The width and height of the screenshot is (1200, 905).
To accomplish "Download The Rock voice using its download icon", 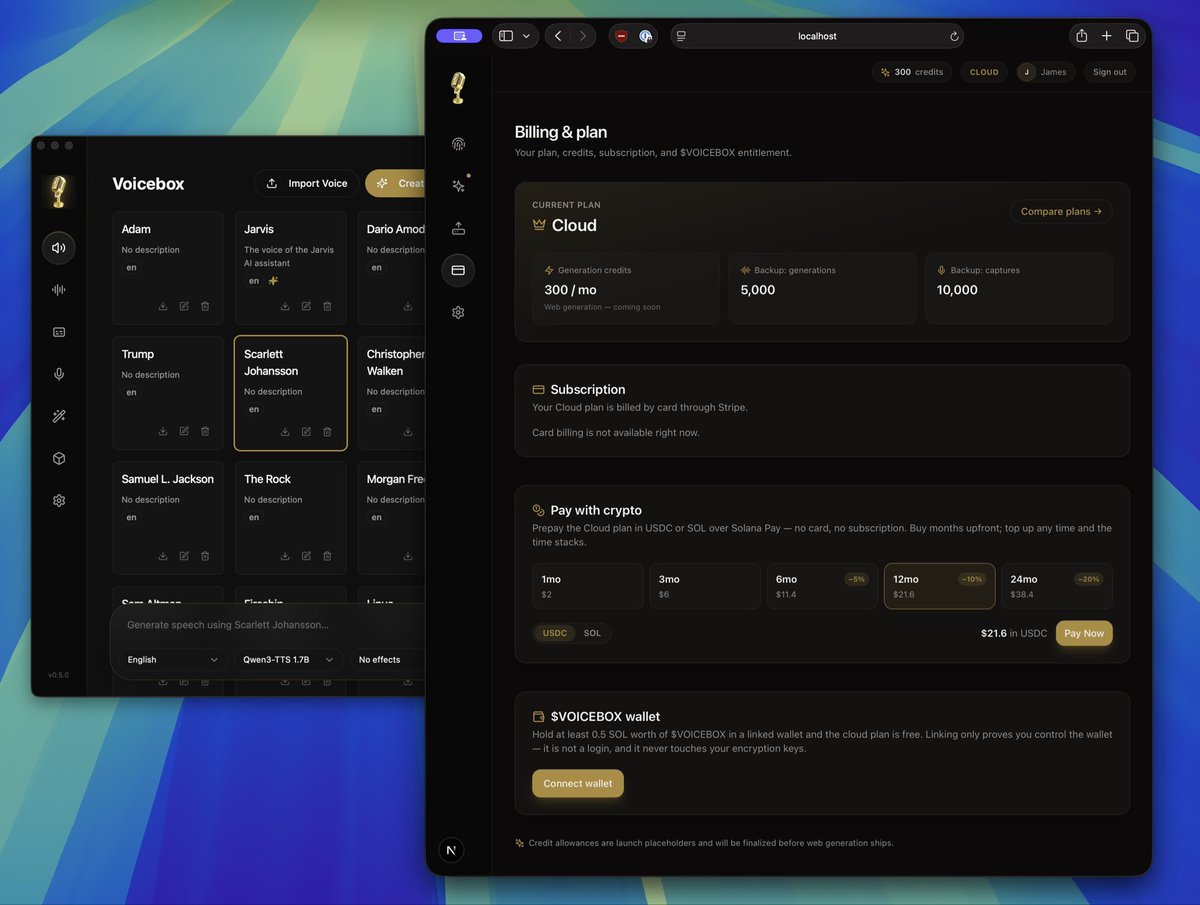I will point(285,556).
